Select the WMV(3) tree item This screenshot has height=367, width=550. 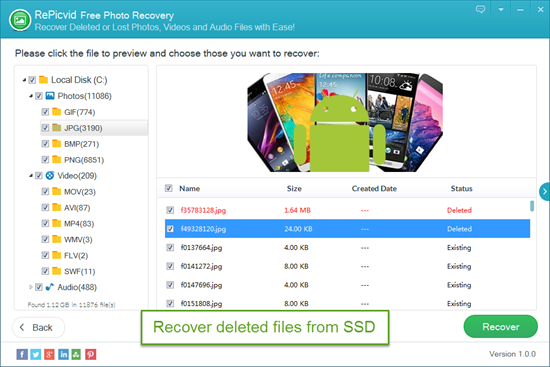(78, 240)
